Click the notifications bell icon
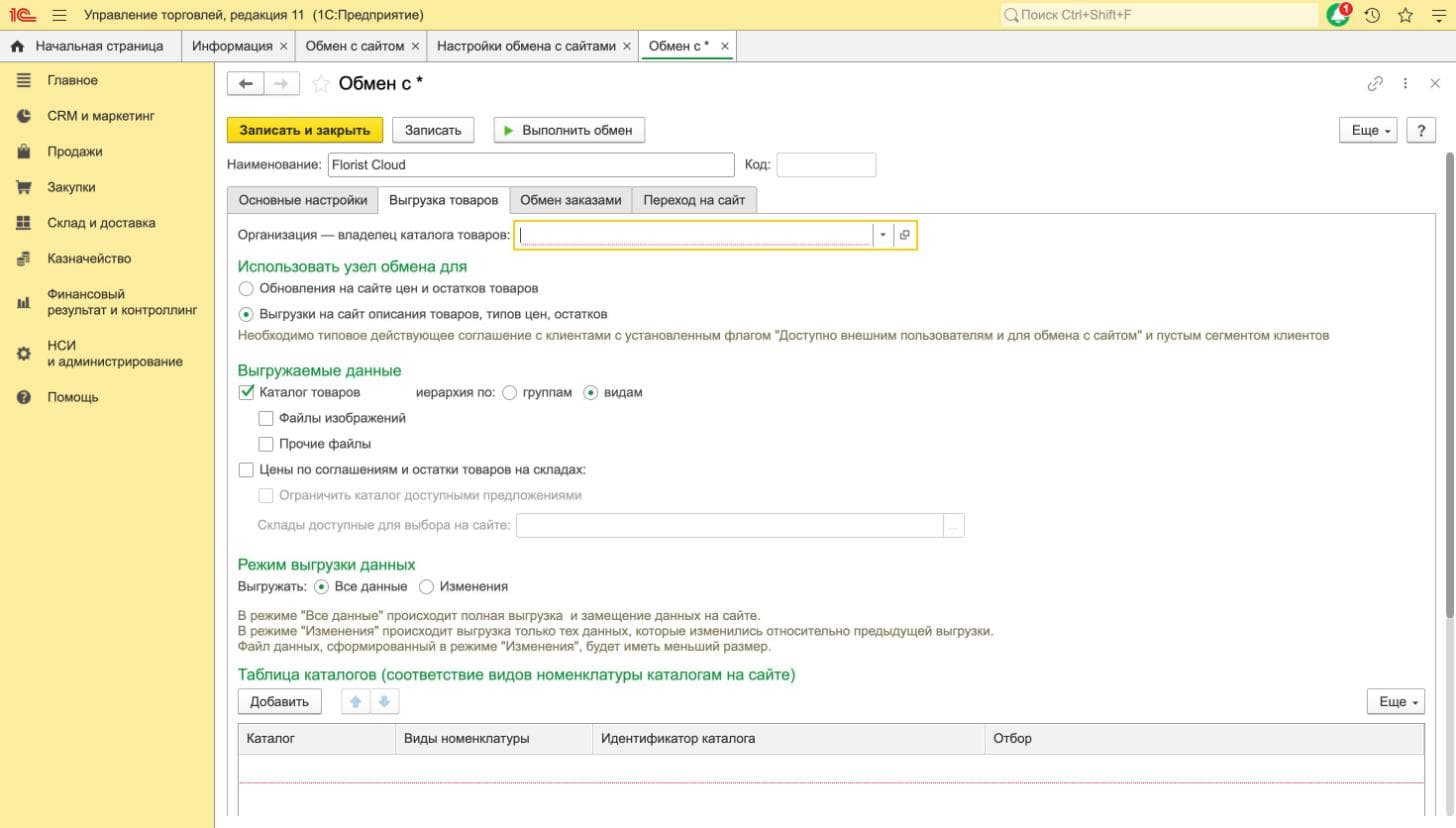1456x828 pixels. (1338, 15)
